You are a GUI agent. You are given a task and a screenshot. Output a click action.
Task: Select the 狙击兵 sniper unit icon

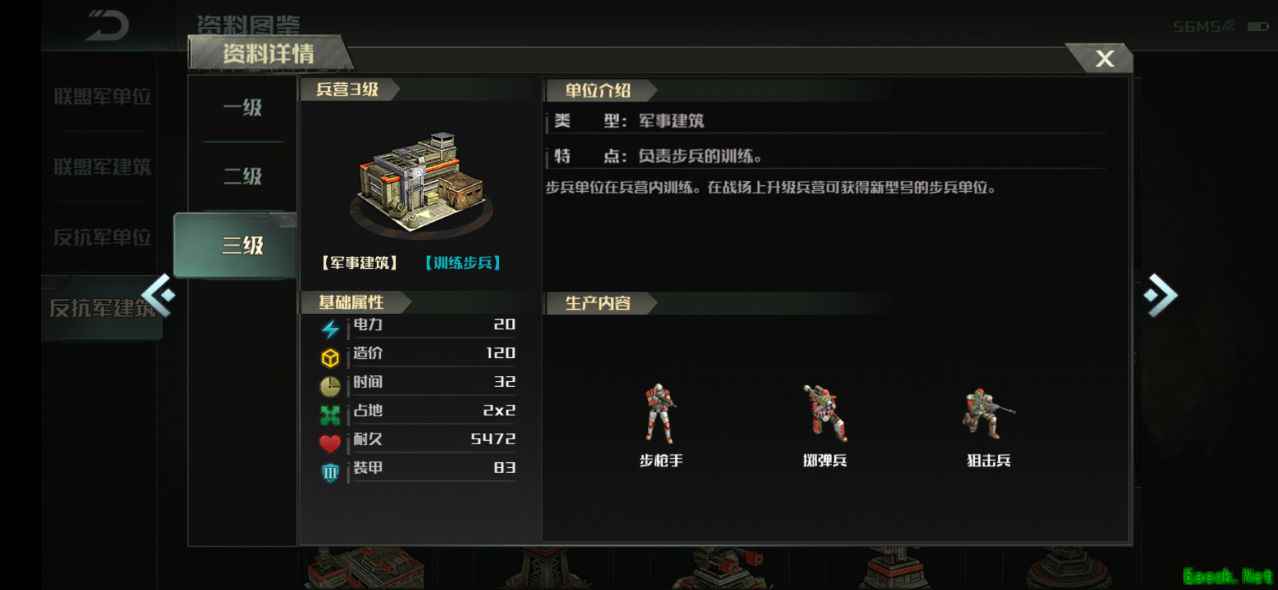point(988,414)
